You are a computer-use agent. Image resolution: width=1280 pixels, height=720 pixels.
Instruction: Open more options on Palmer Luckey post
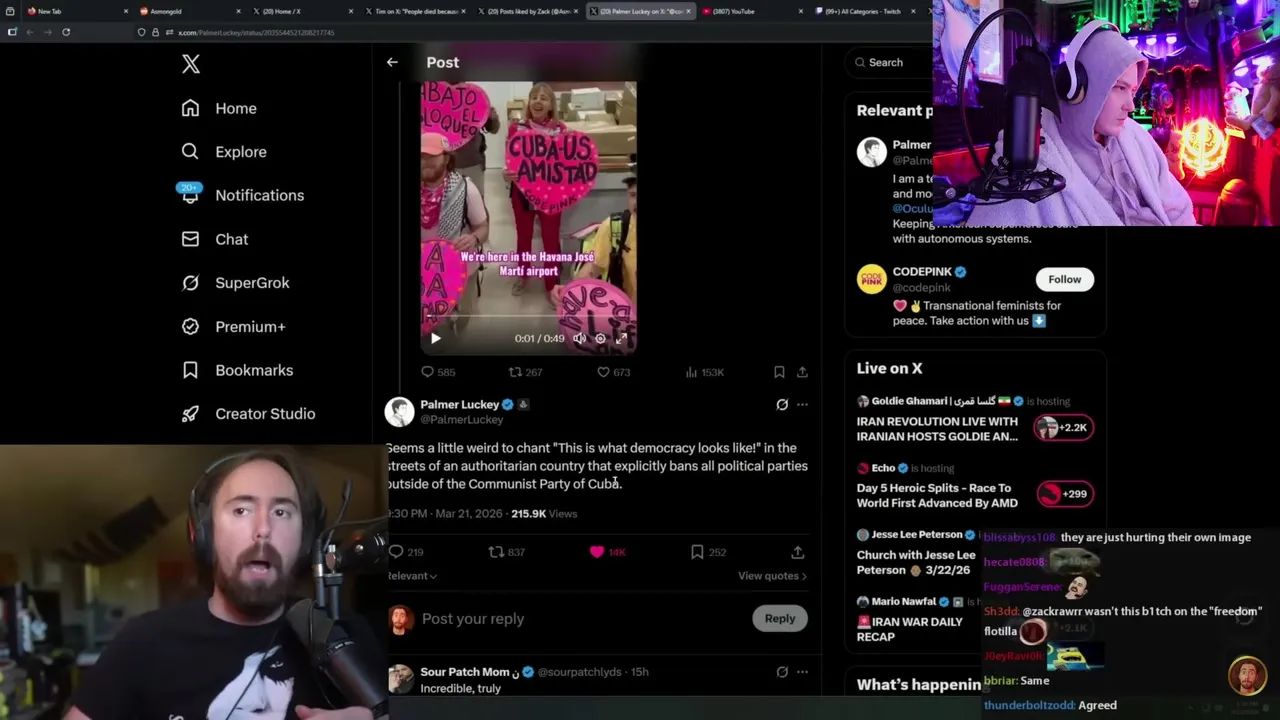(802, 405)
